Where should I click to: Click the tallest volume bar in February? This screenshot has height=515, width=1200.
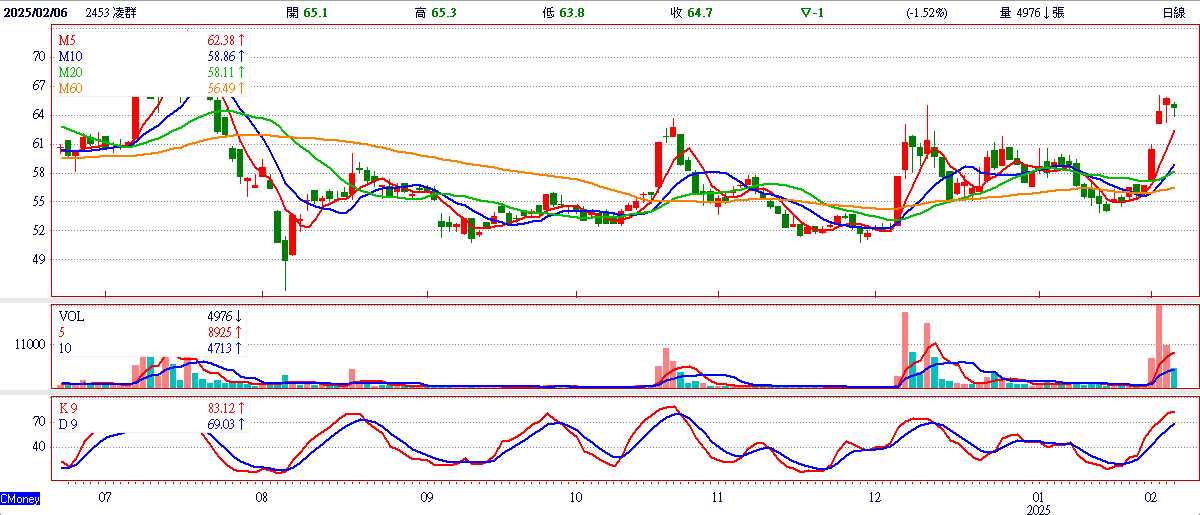pos(1159,346)
